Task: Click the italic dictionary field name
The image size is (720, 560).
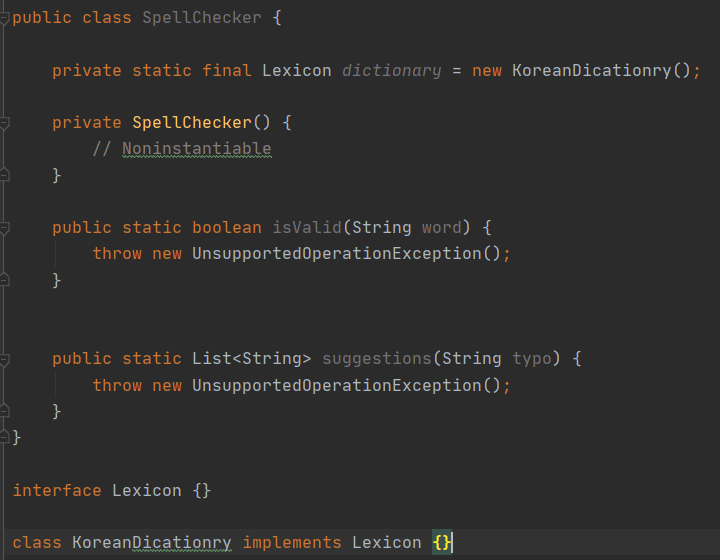Action: [392, 71]
